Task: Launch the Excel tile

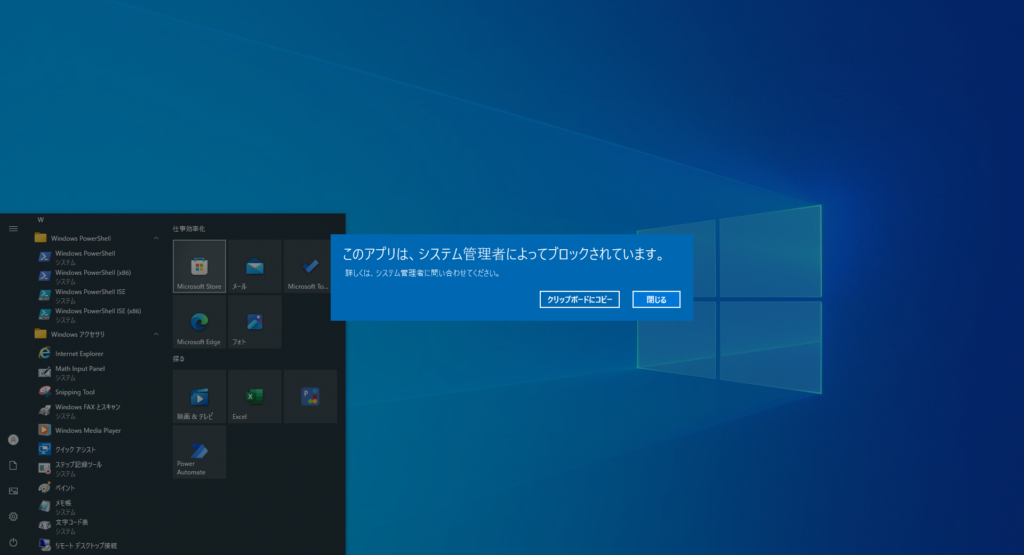Action: (255, 396)
